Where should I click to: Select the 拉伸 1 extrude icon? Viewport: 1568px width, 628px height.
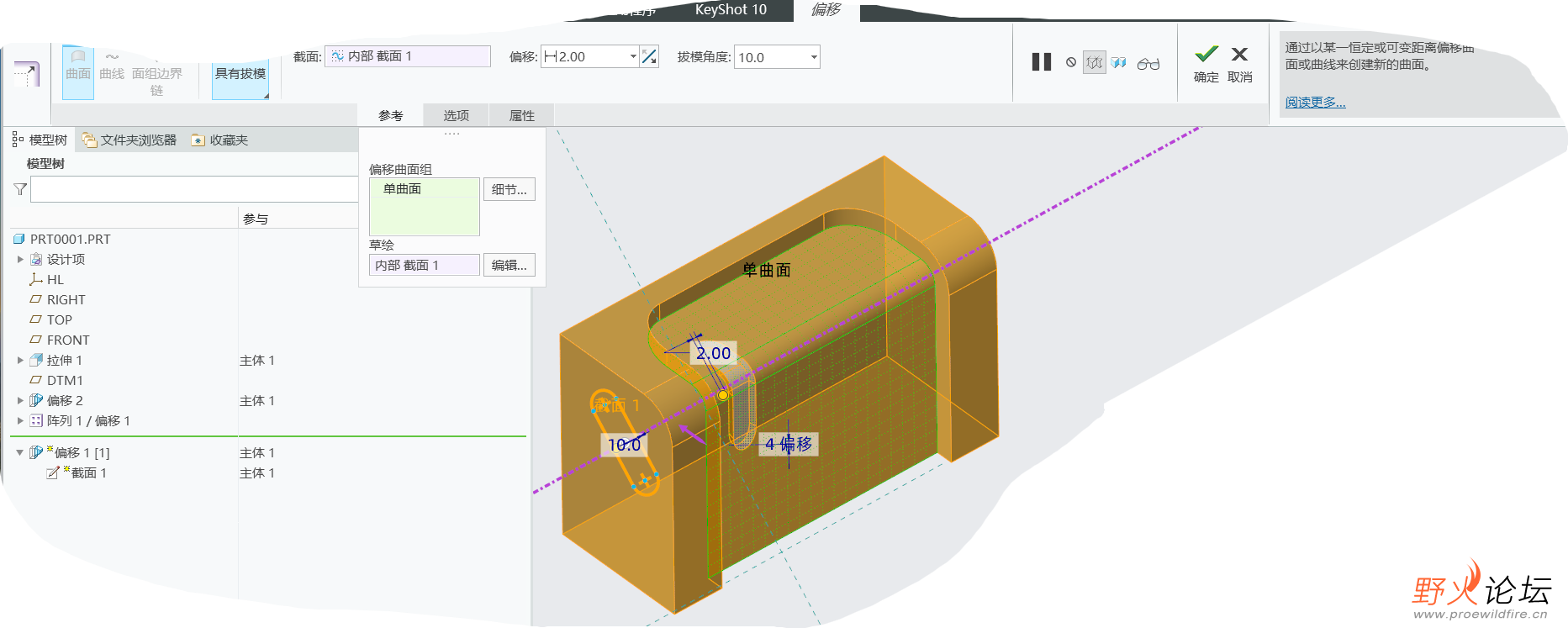(36, 360)
